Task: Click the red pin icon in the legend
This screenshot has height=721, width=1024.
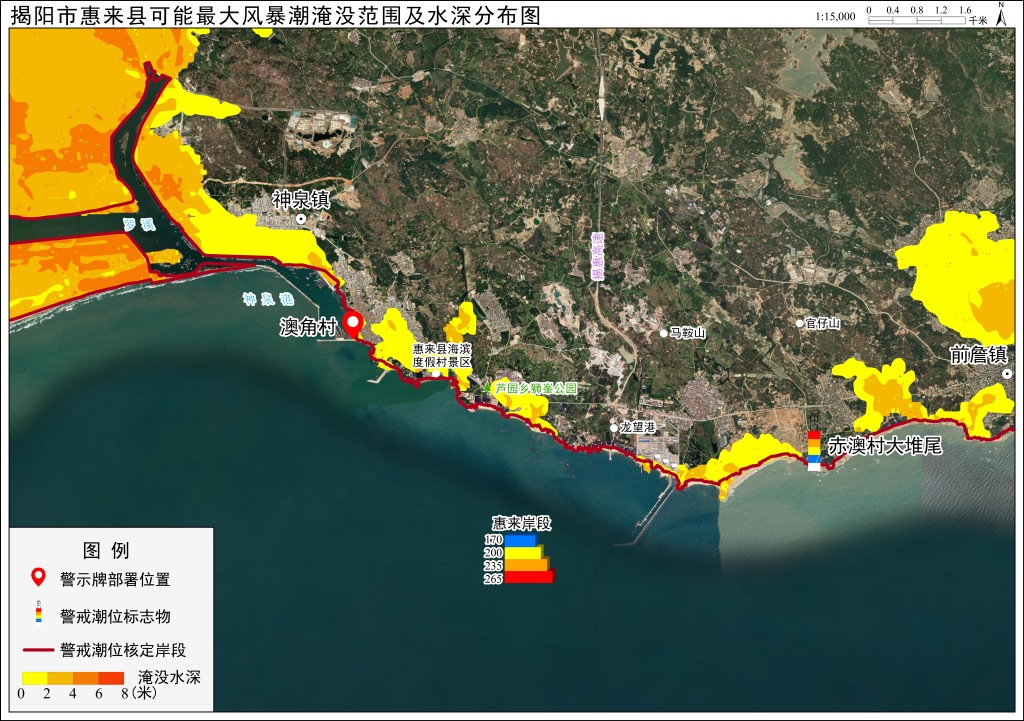Action: click(x=39, y=578)
